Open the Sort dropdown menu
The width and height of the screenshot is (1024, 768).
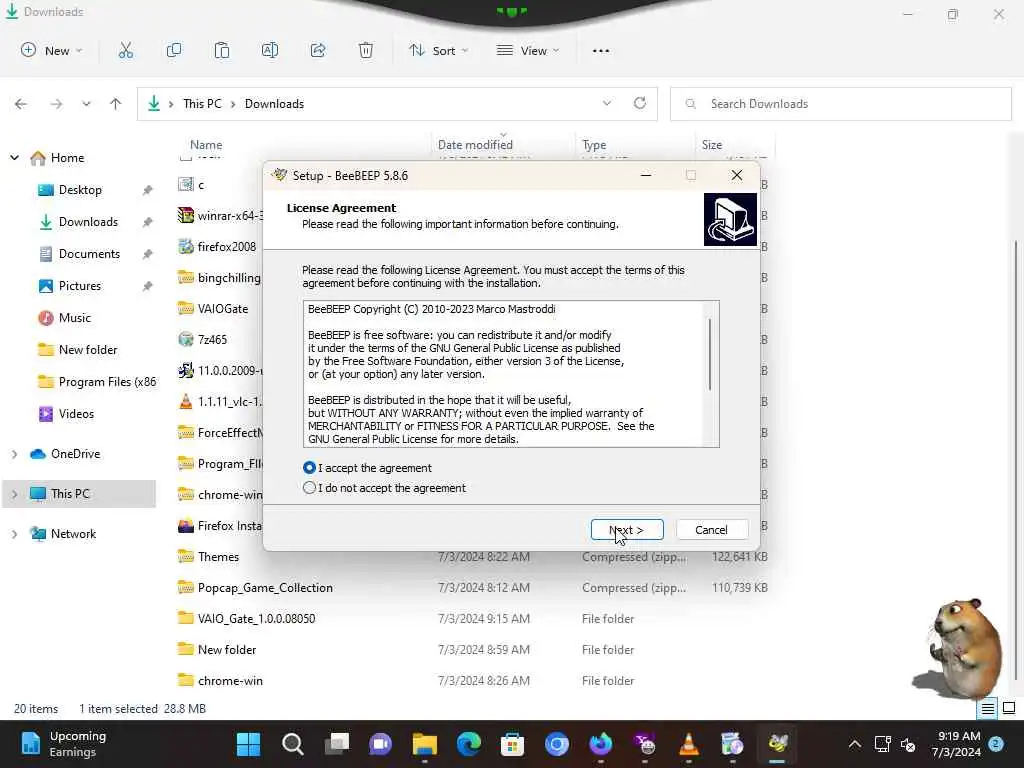438,50
